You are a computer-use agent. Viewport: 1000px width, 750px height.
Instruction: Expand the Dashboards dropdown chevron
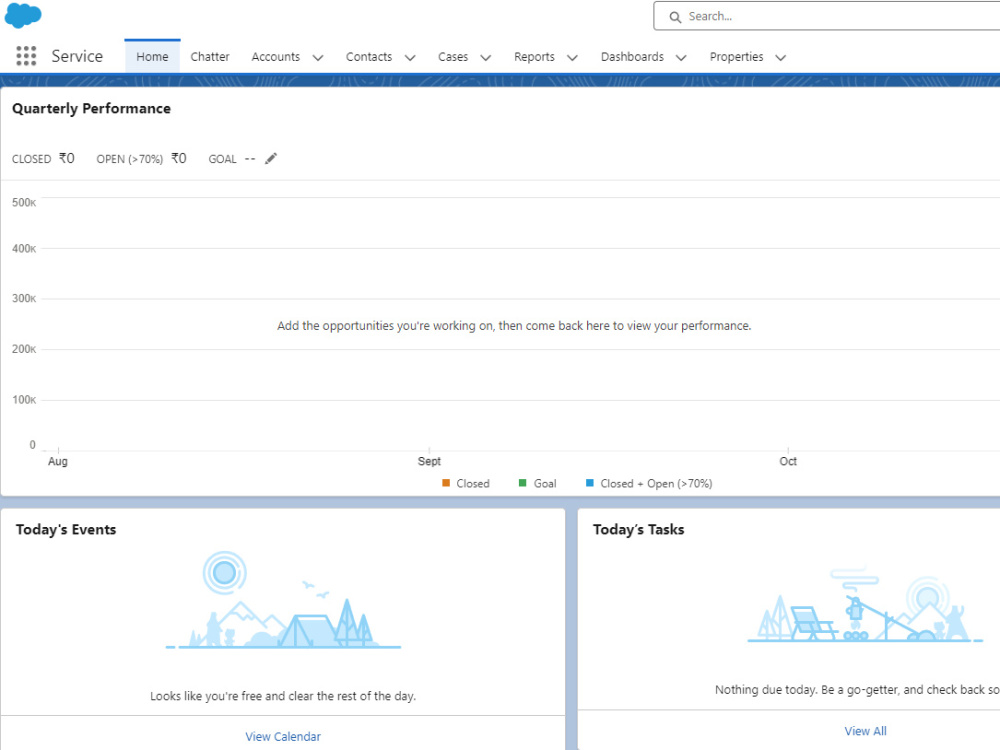coord(681,57)
